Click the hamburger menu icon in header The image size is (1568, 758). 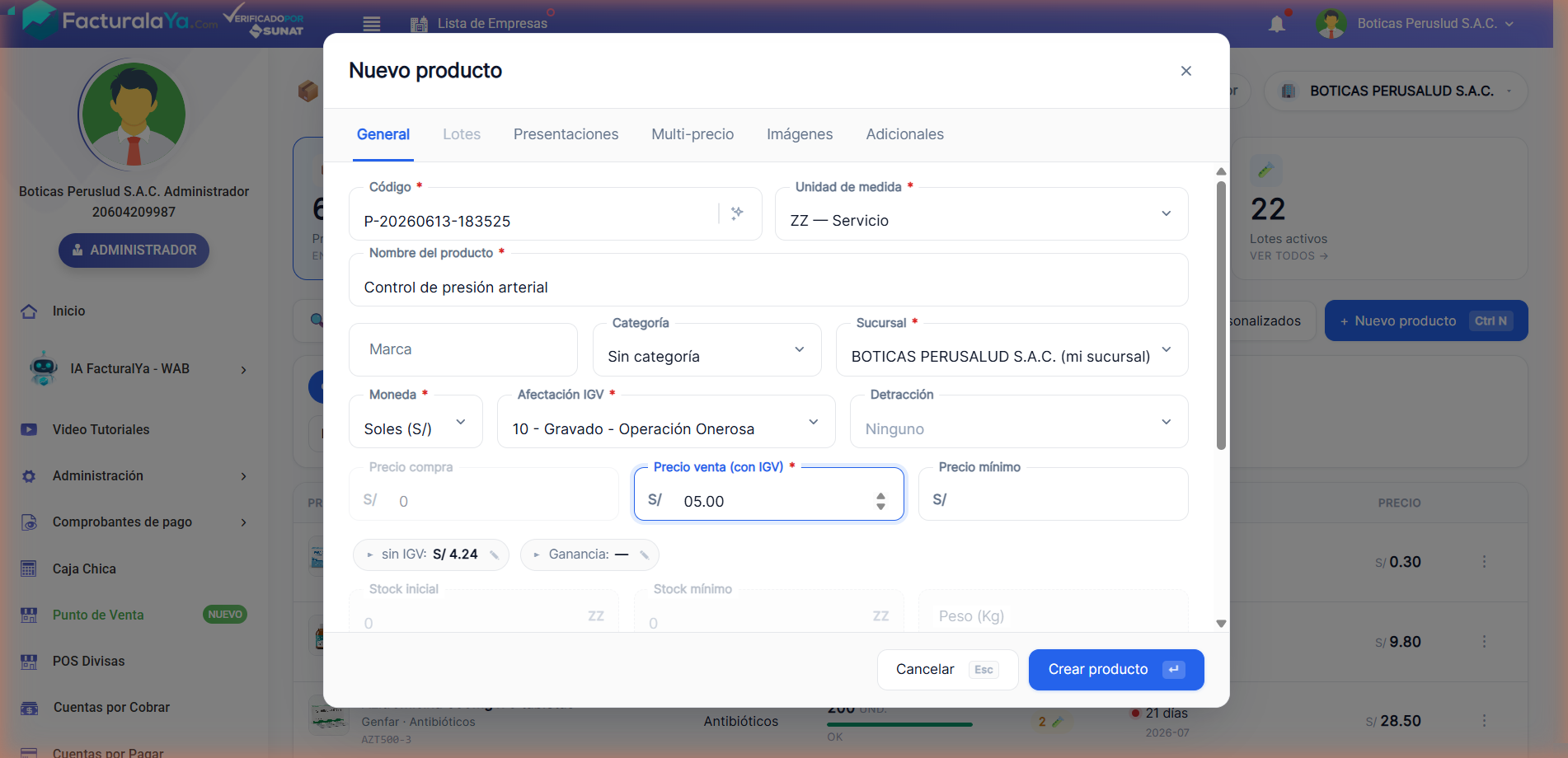372,24
